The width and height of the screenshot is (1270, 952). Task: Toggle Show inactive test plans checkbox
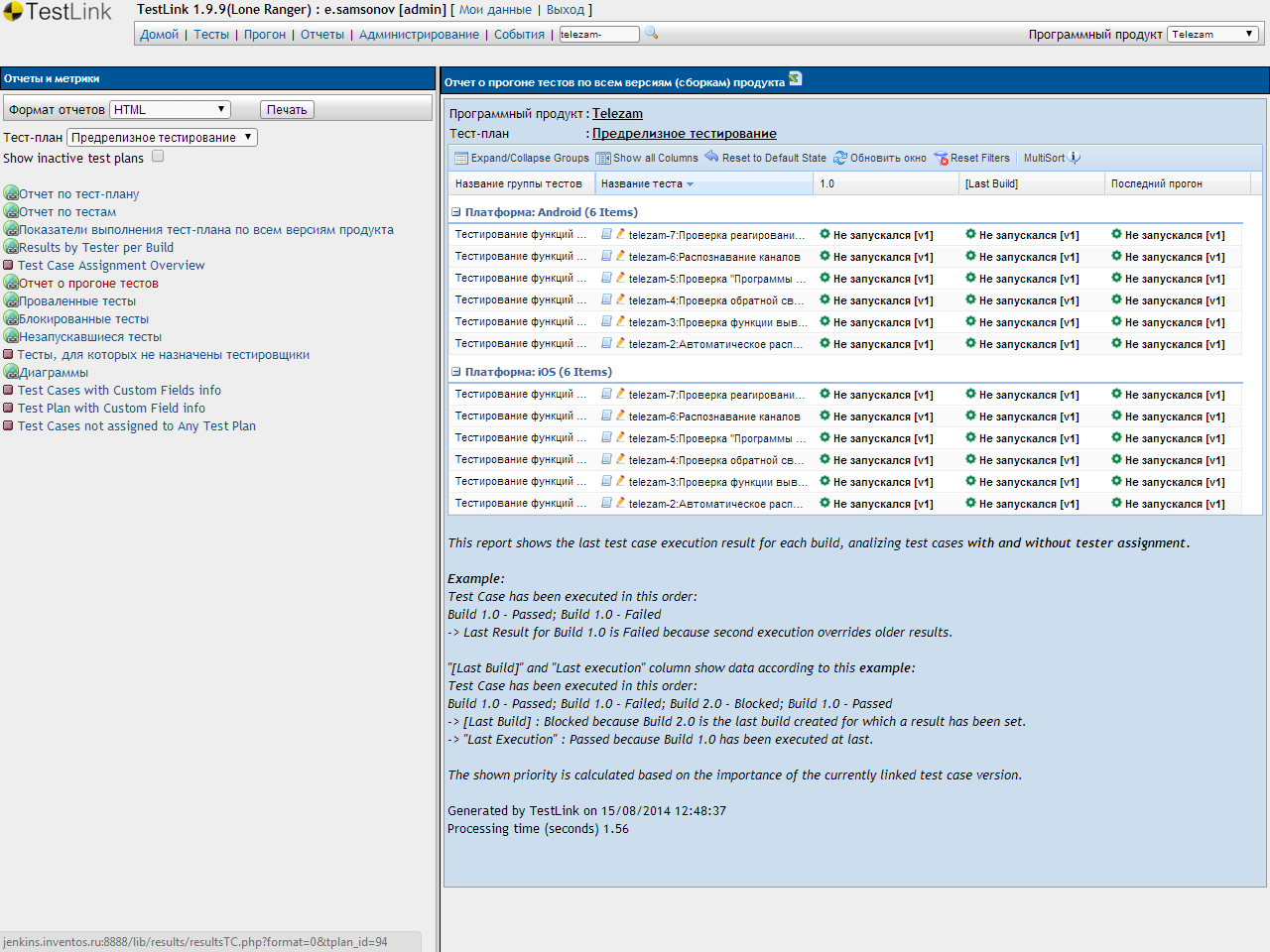coord(158,157)
